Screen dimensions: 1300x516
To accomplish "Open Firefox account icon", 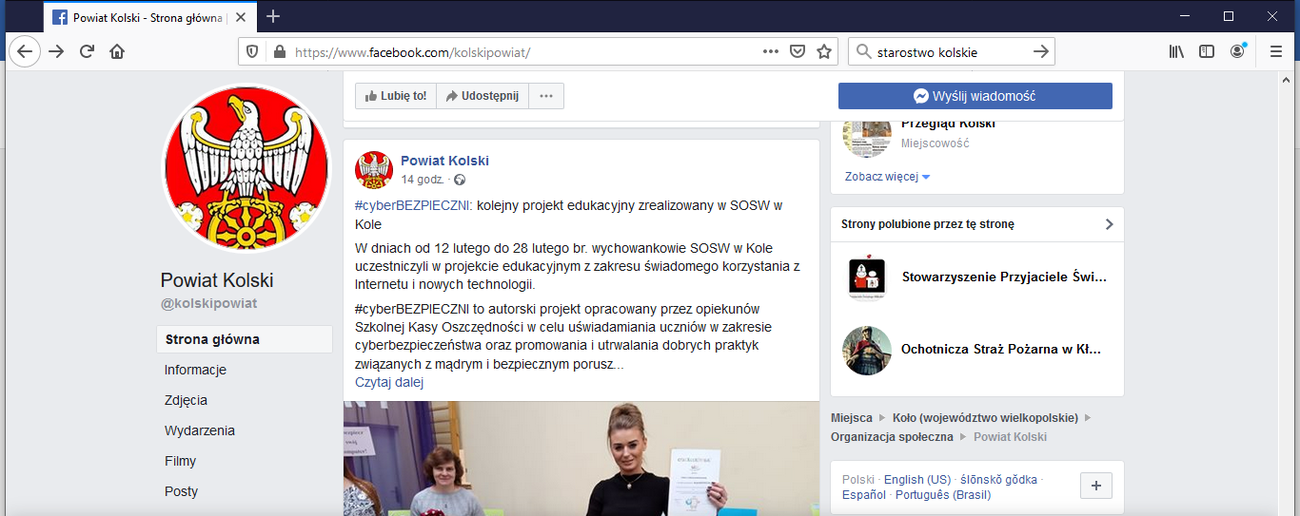I will coord(1238,51).
